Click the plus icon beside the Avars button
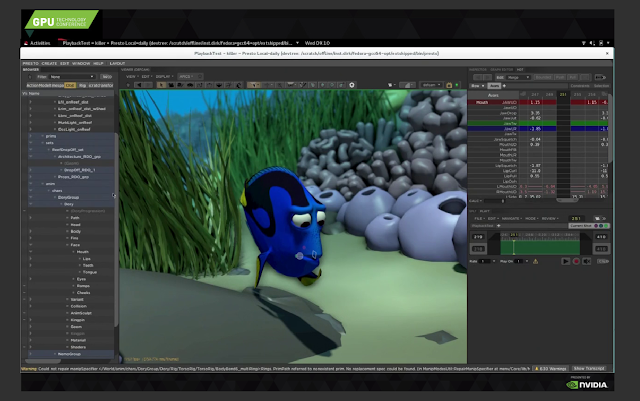The height and width of the screenshot is (401, 640). click(x=504, y=86)
